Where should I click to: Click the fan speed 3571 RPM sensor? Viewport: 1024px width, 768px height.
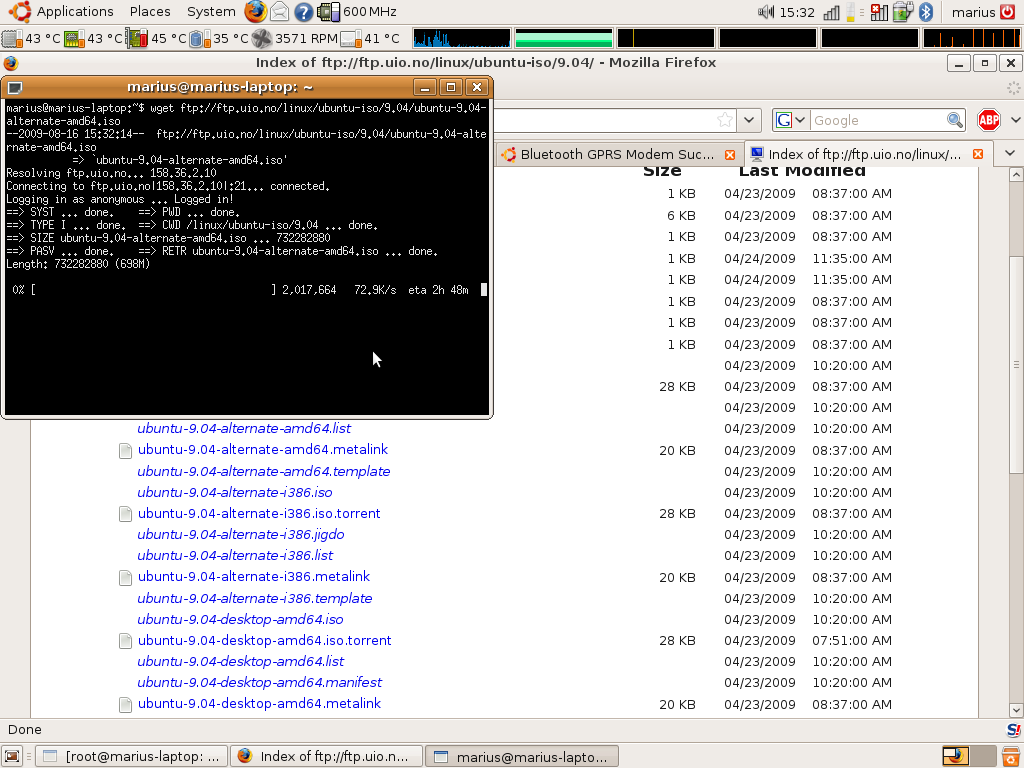point(295,39)
